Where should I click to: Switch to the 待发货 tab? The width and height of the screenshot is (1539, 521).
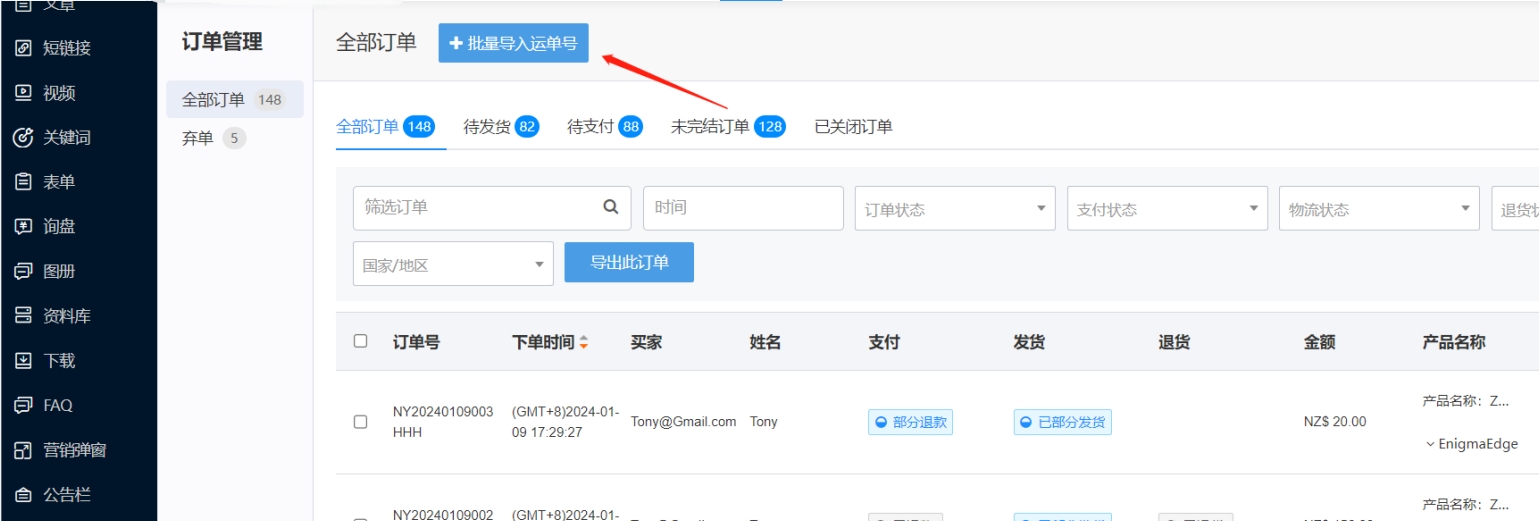coord(500,127)
